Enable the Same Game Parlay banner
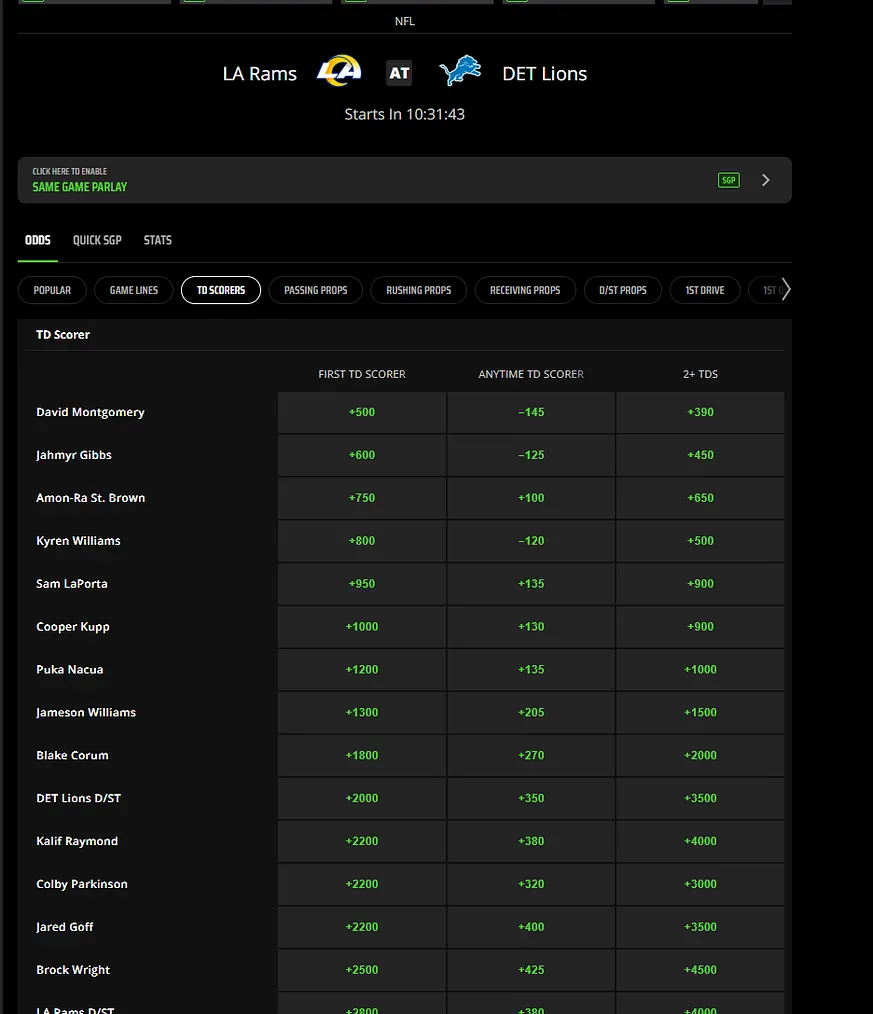This screenshot has width=873, height=1014. pyautogui.click(x=405, y=180)
